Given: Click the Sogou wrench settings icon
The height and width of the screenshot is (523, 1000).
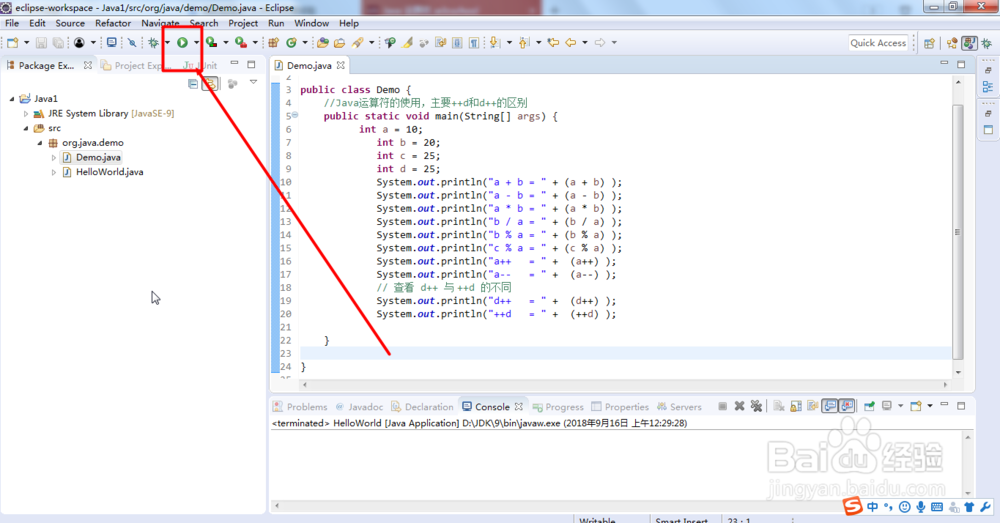Looking at the screenshot, I should pos(985,507).
